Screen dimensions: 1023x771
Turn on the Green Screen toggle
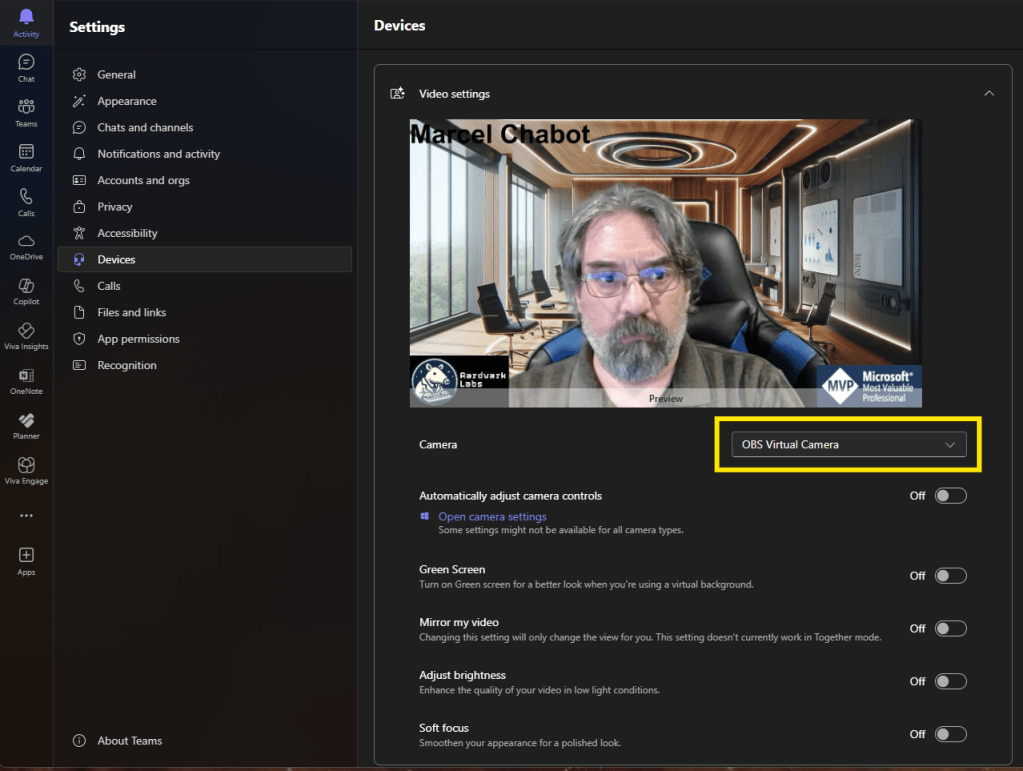tap(950, 576)
